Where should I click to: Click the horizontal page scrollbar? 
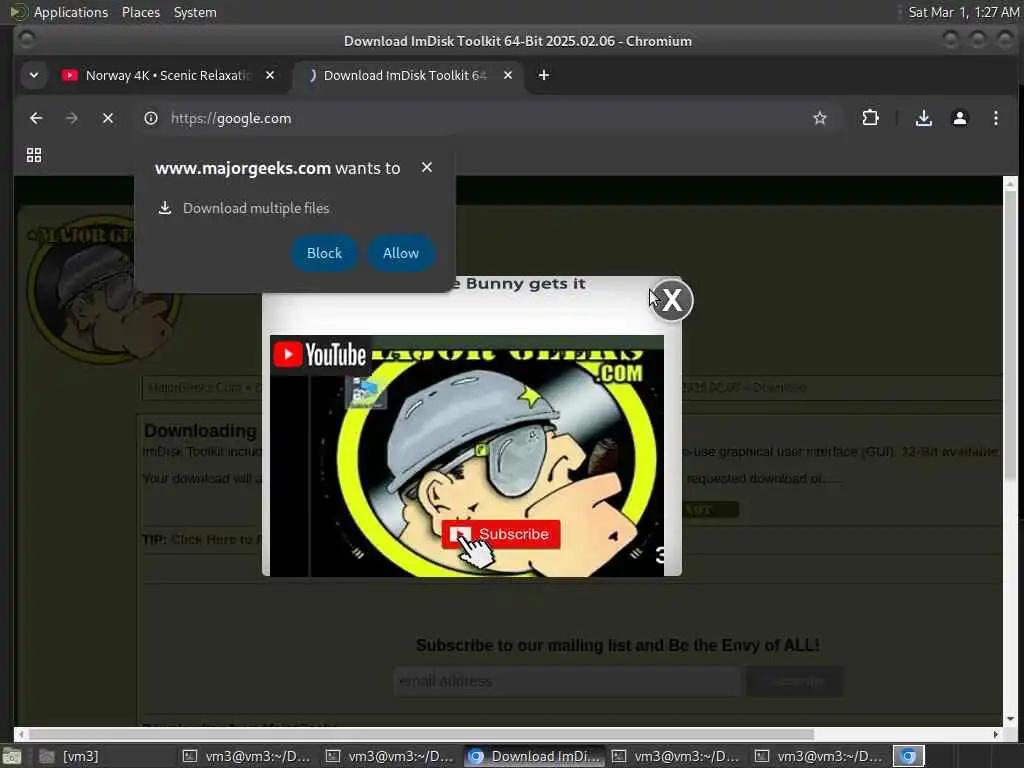click(421, 734)
